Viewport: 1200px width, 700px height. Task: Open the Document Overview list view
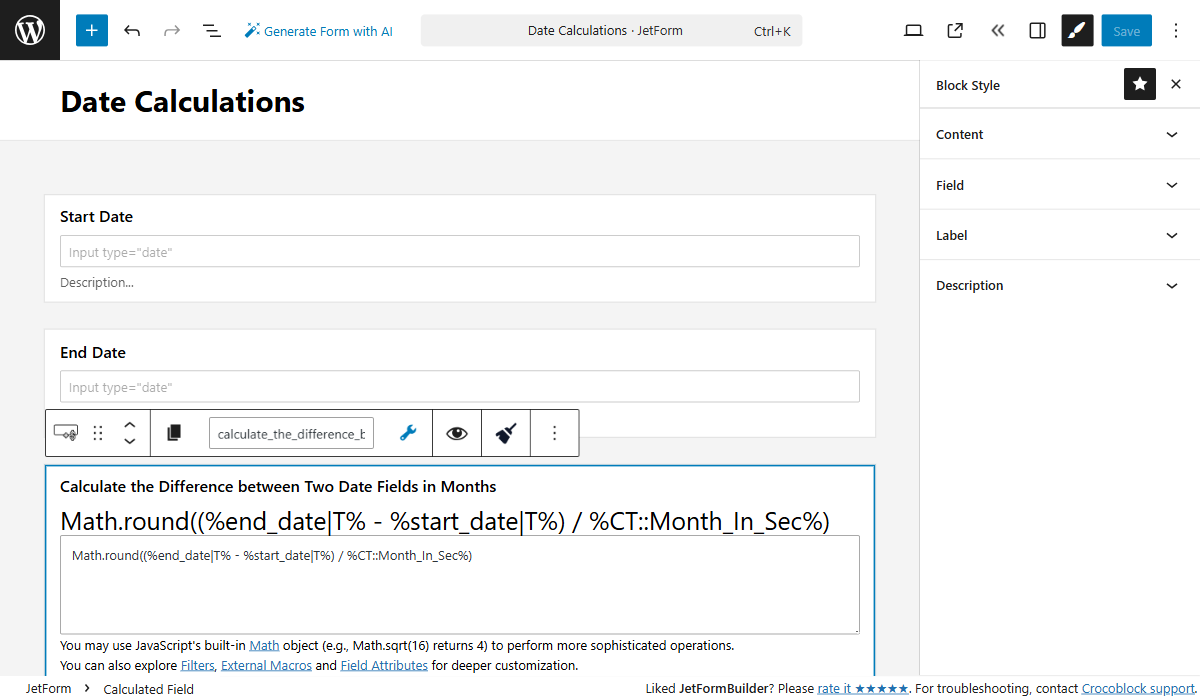[x=212, y=30]
